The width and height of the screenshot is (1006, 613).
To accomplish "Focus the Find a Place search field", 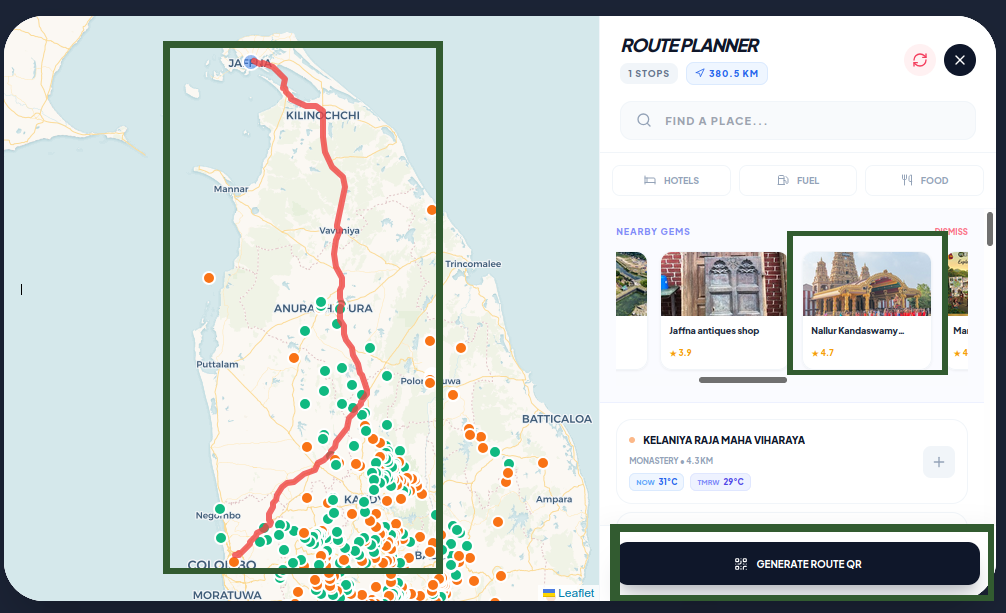I will [x=797, y=121].
